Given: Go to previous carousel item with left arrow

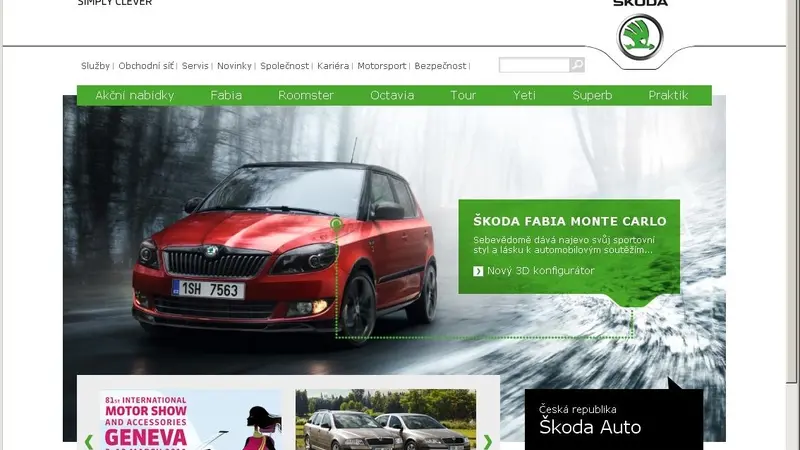Looking at the screenshot, I should (x=89, y=441).
